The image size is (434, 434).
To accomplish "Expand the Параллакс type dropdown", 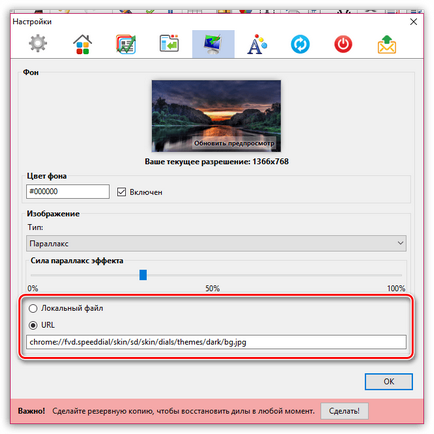I will [216, 243].
